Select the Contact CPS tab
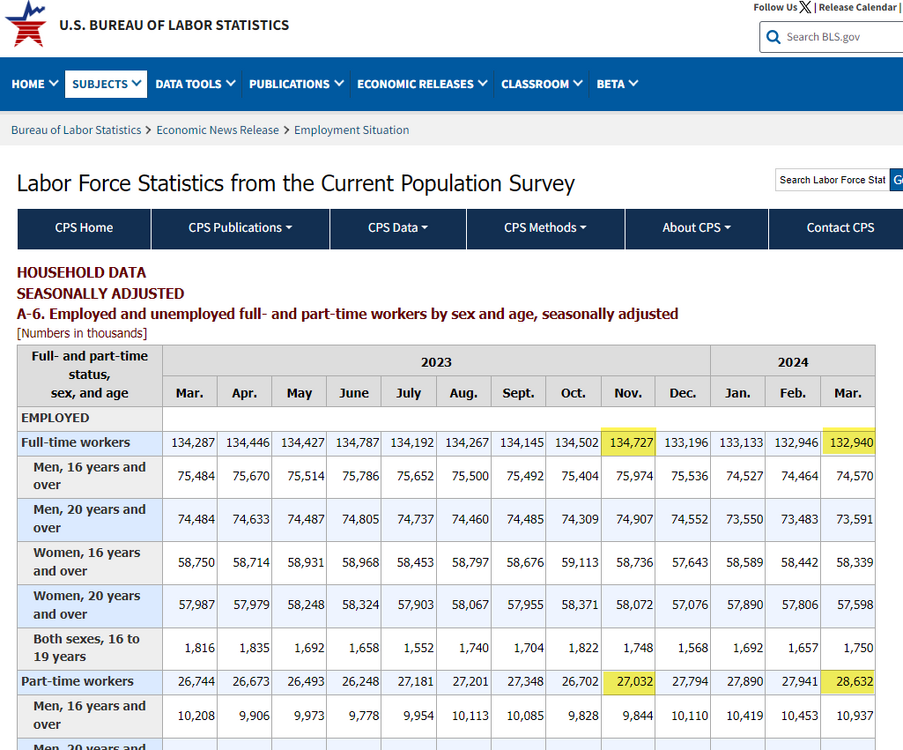Image resolution: width=903 pixels, height=750 pixels. (839, 228)
